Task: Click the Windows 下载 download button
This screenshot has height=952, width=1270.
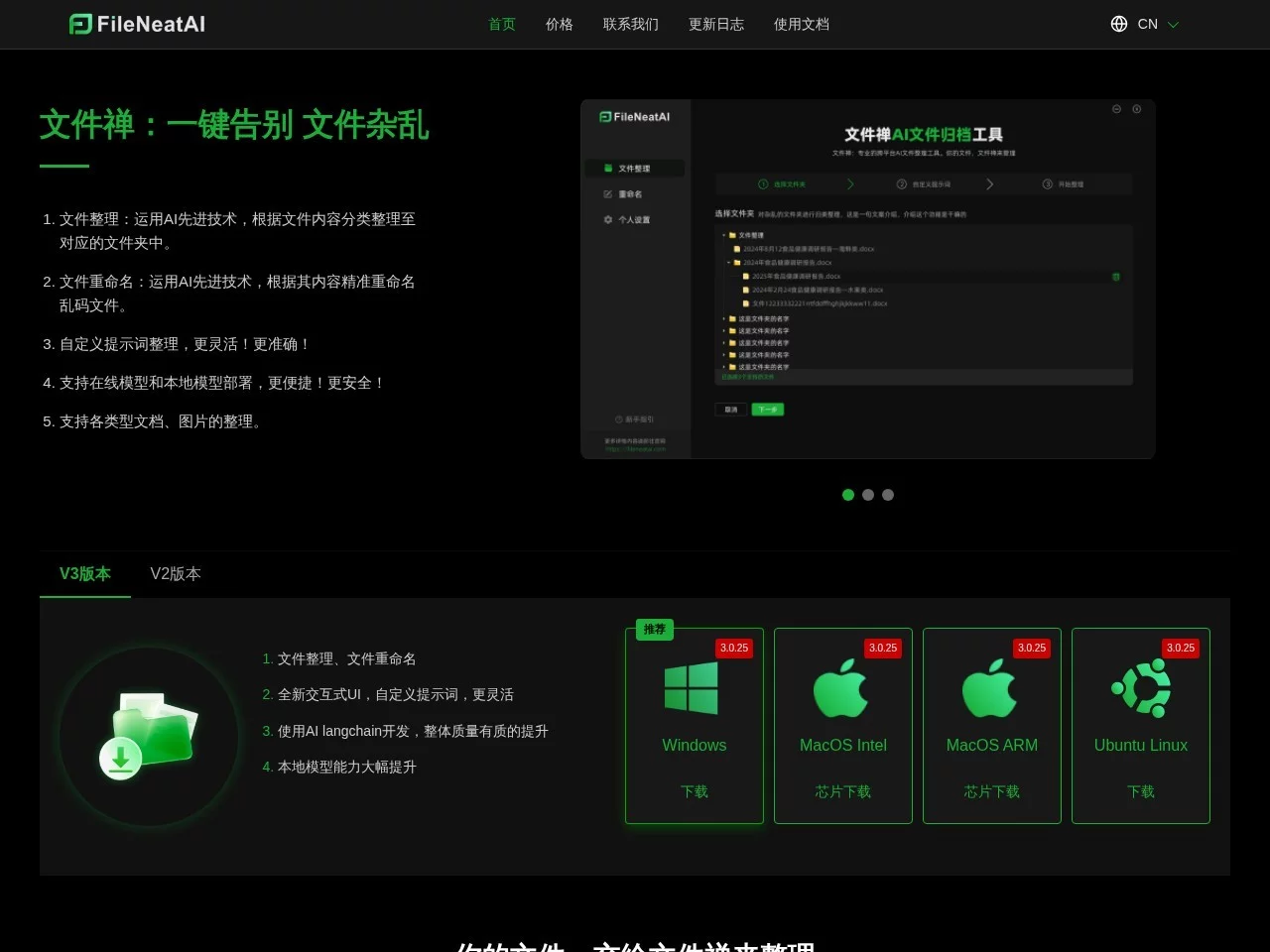Action: pos(694,791)
